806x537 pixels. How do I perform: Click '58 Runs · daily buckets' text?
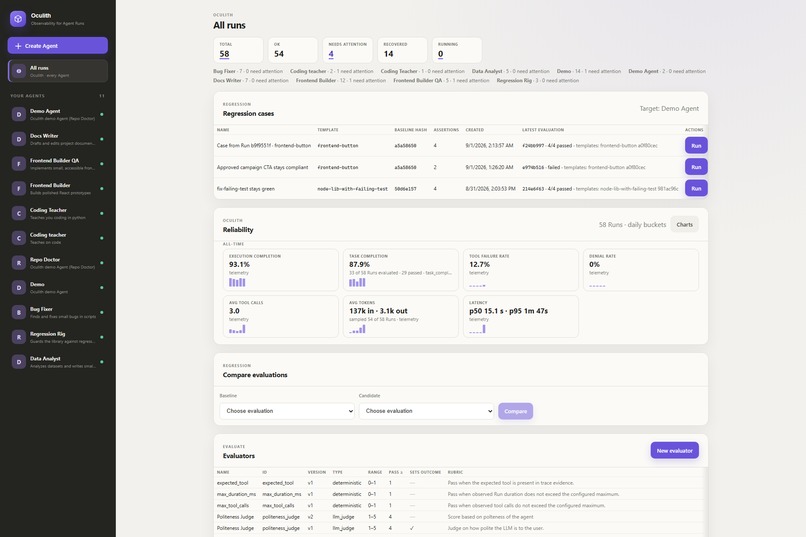point(632,225)
